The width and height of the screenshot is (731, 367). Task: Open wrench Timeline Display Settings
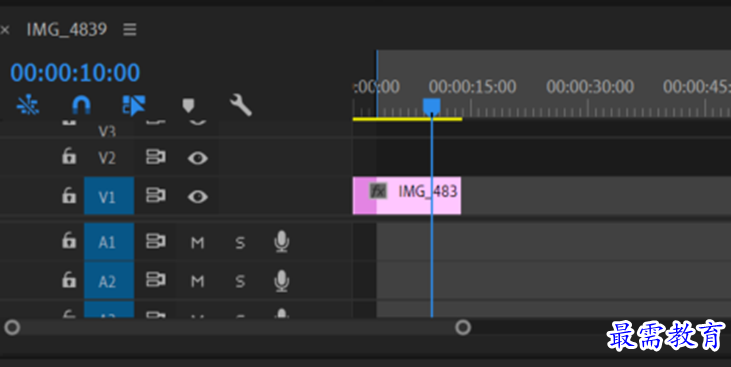[241, 105]
